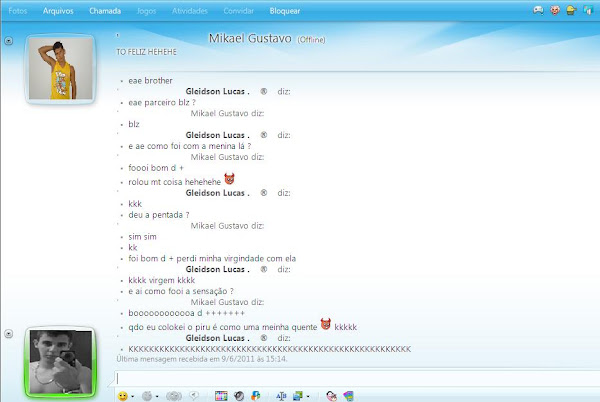Click the status message TO FELIZ HEHEHE

147,52
